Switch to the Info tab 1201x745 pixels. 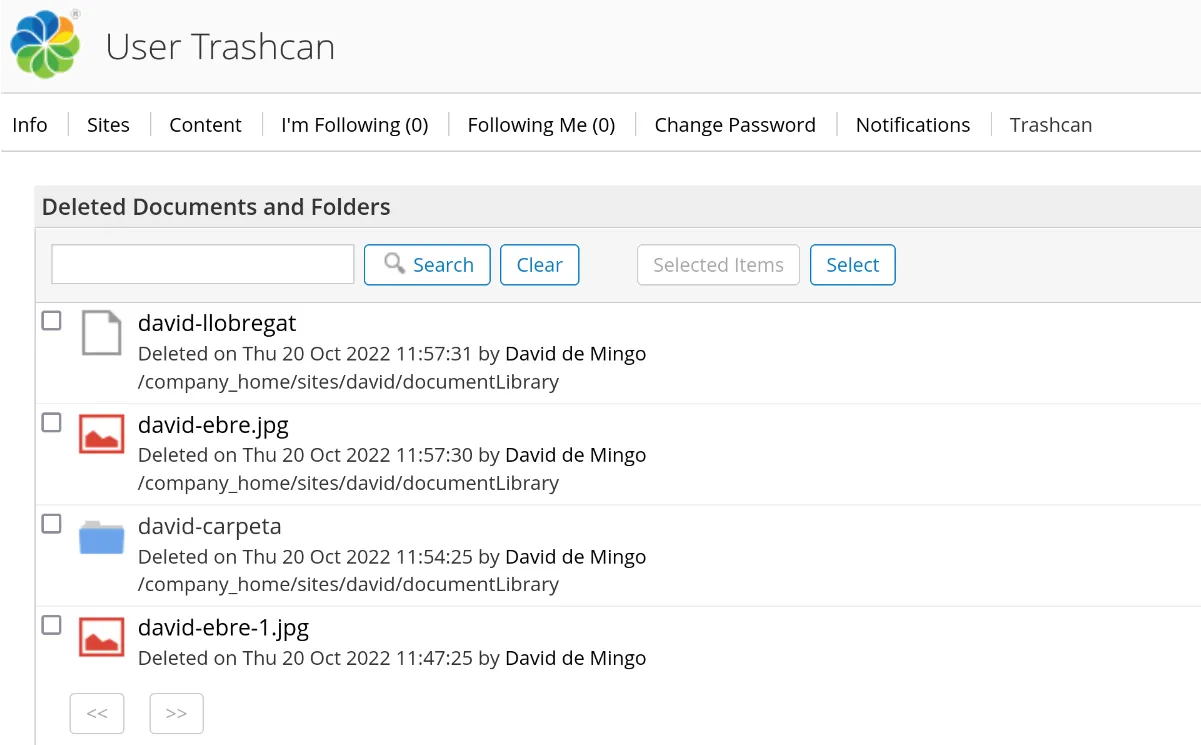click(x=30, y=125)
